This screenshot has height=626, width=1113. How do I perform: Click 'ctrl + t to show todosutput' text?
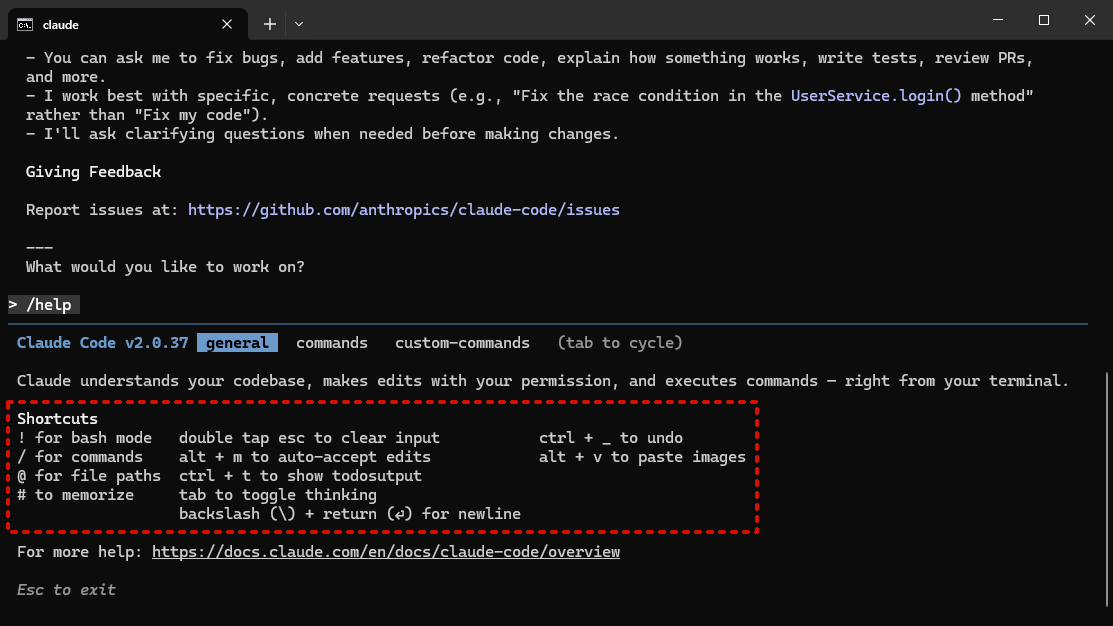point(300,476)
